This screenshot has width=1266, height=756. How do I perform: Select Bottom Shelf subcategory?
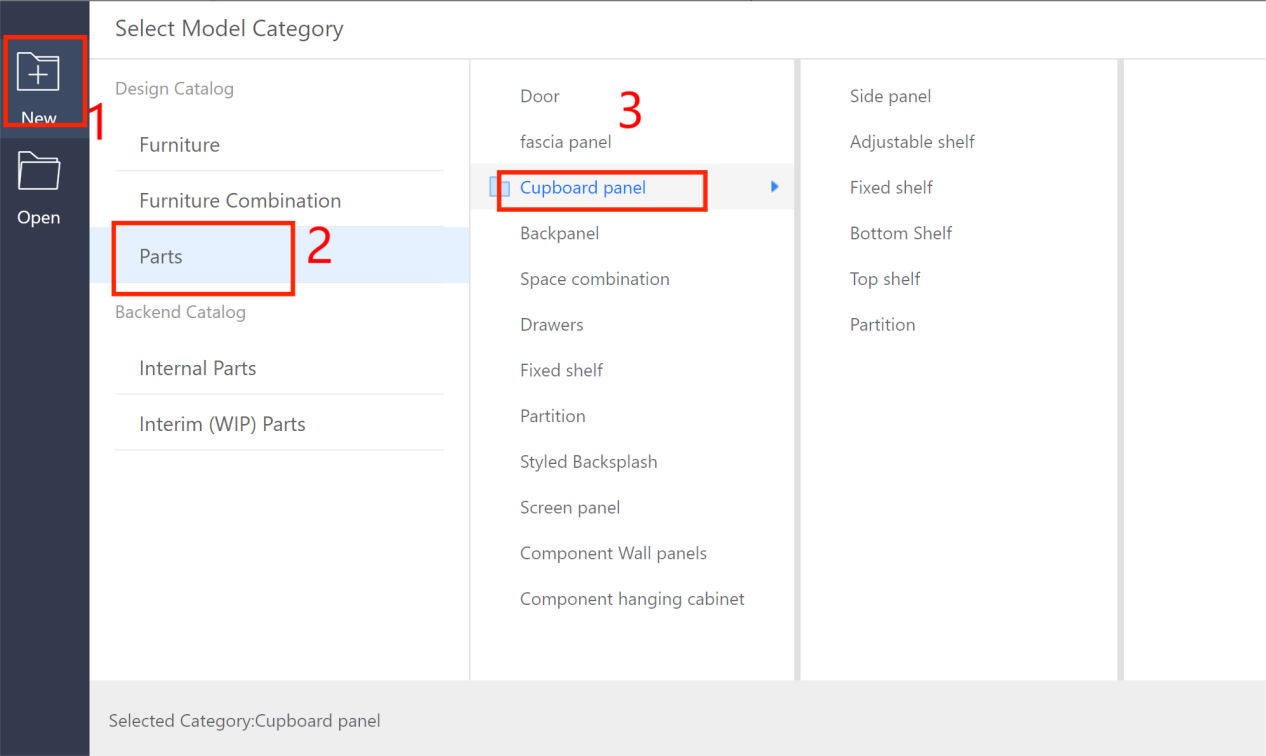coord(901,234)
